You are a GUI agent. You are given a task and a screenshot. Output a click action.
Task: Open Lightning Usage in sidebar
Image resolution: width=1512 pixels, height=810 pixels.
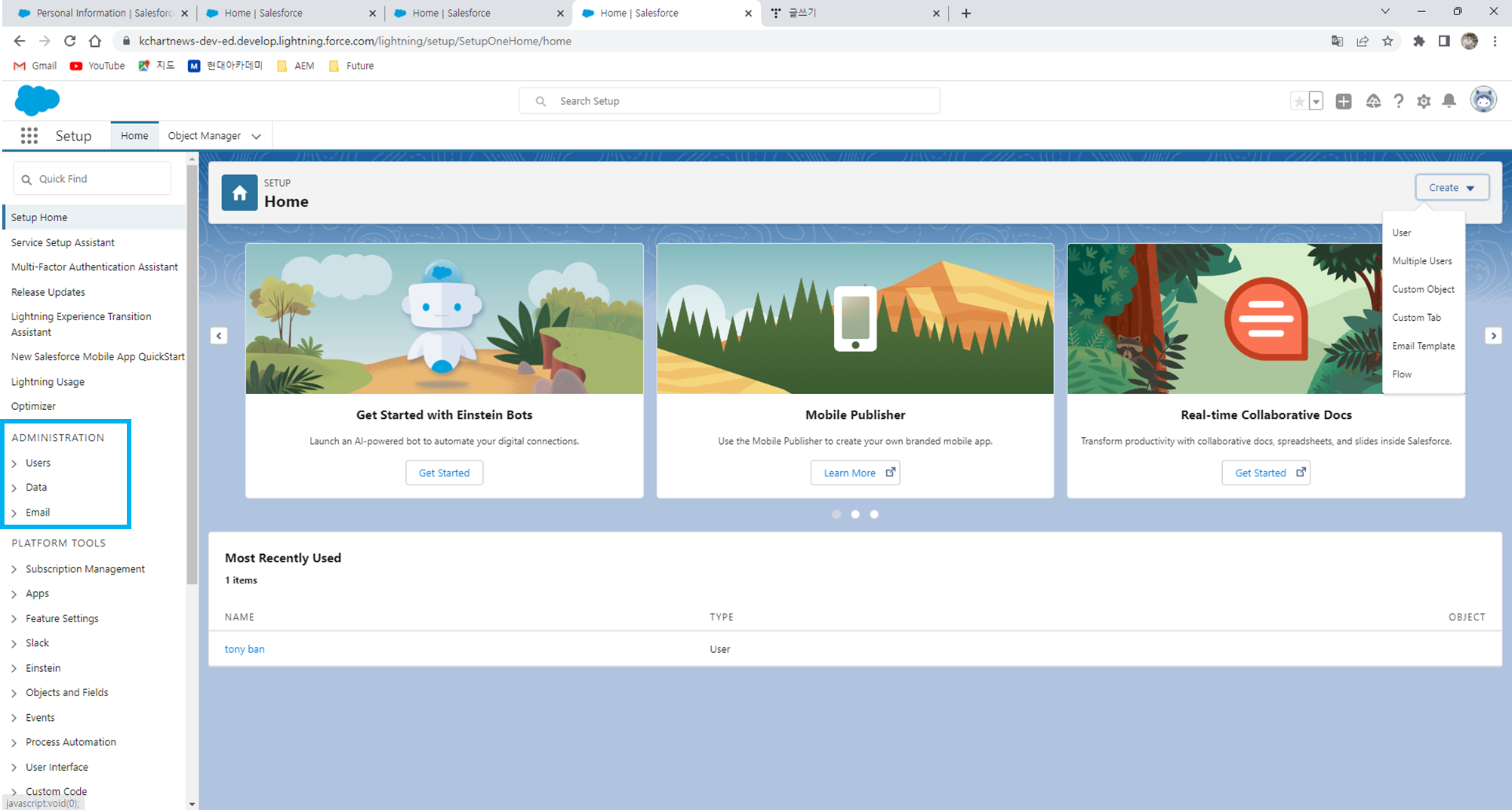click(x=48, y=382)
